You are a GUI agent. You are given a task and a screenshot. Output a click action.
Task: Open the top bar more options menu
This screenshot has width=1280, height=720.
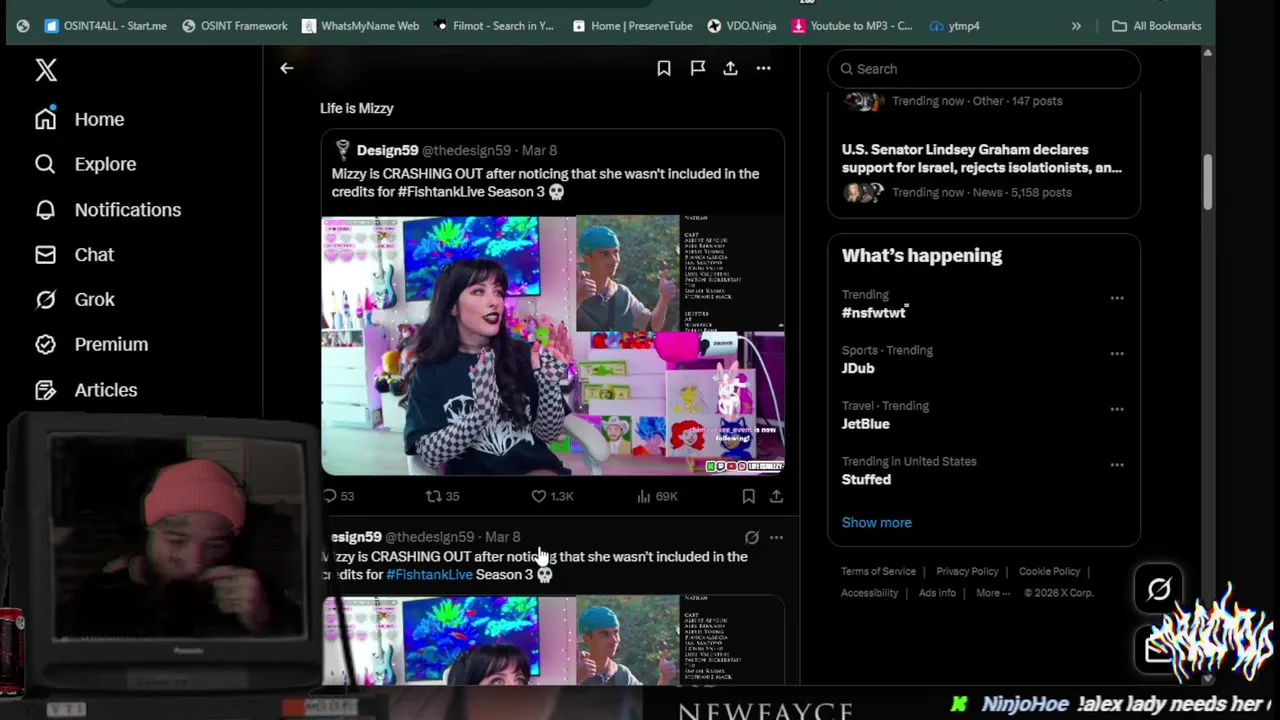click(763, 68)
